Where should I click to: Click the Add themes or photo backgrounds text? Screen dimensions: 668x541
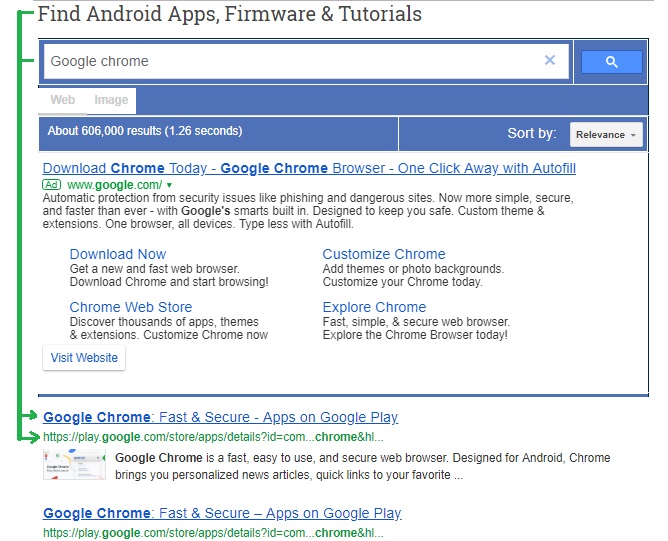coord(413,269)
